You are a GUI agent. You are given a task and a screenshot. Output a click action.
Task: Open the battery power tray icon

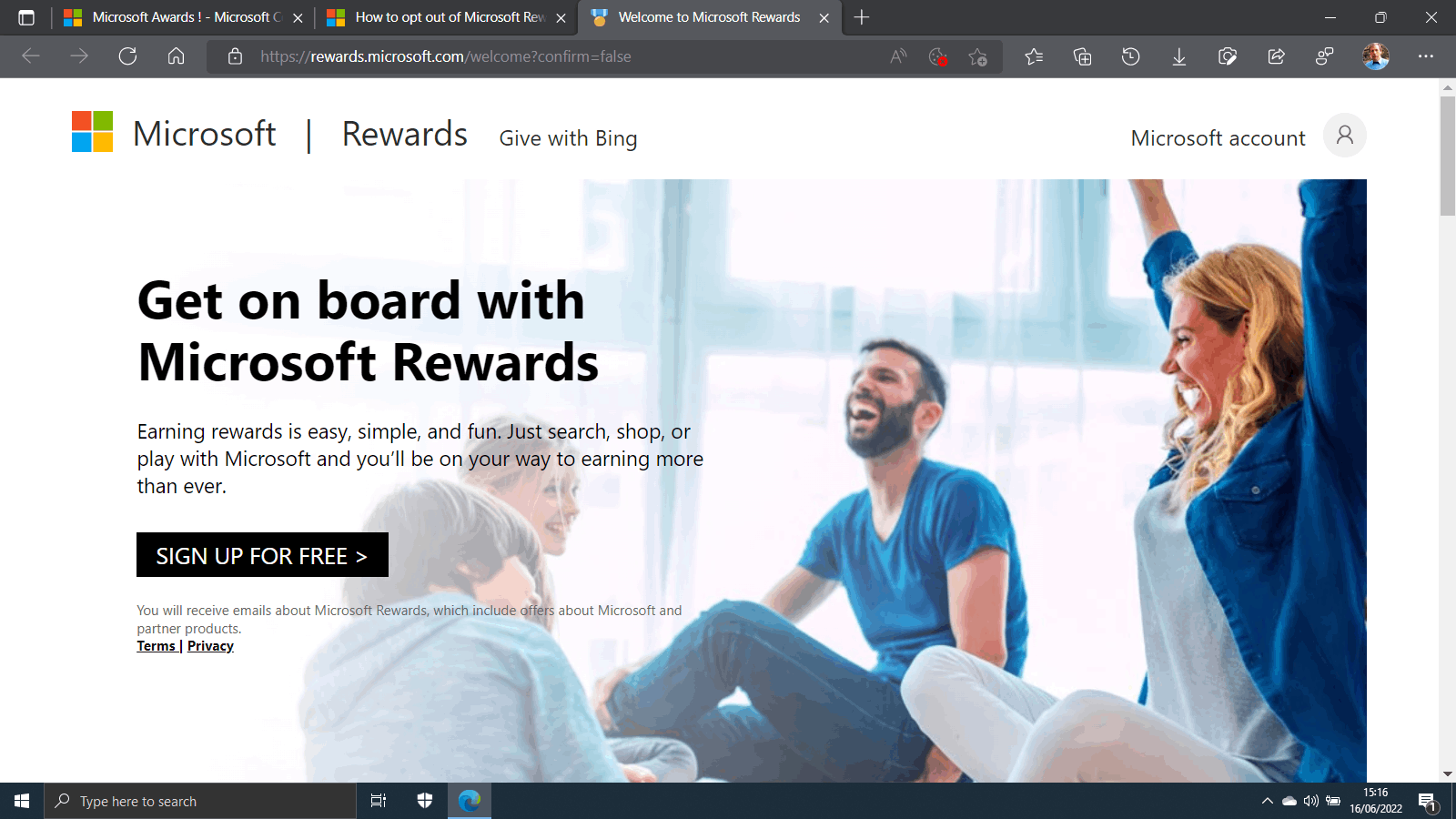1333,801
